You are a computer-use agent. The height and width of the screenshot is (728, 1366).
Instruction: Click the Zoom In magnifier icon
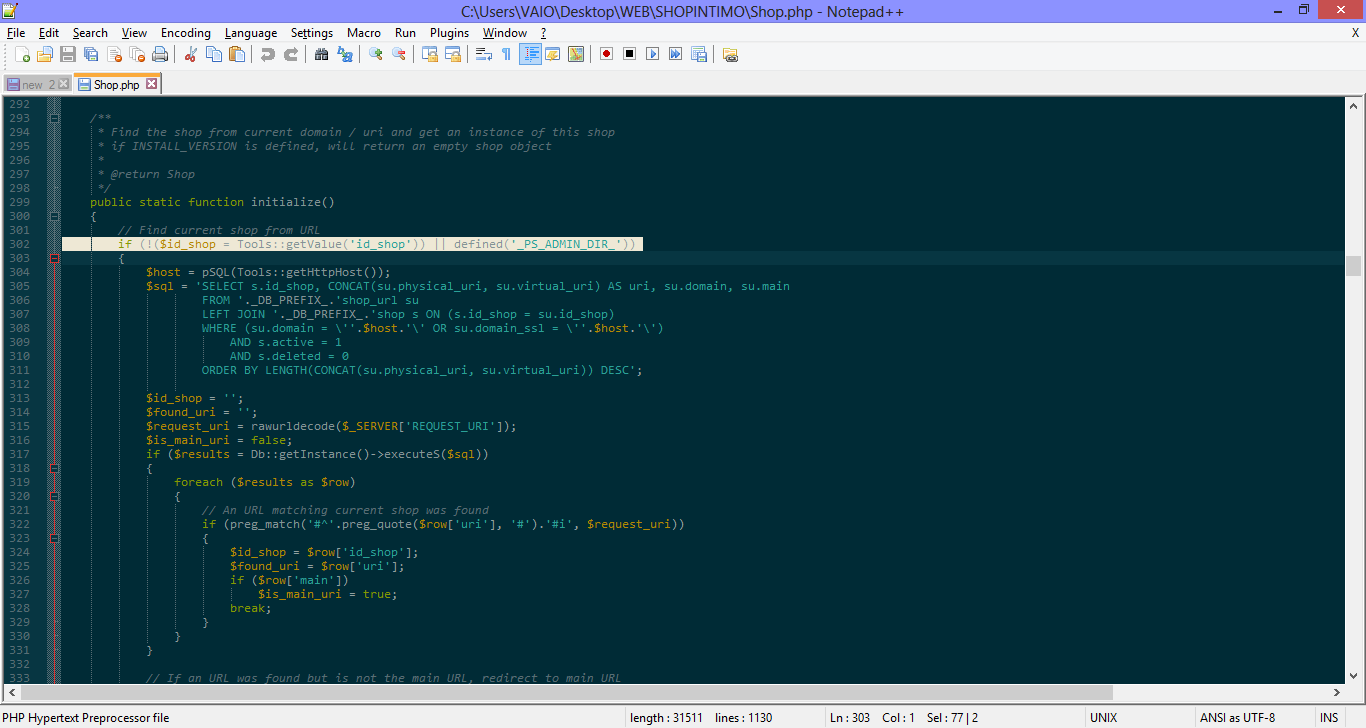click(376, 54)
